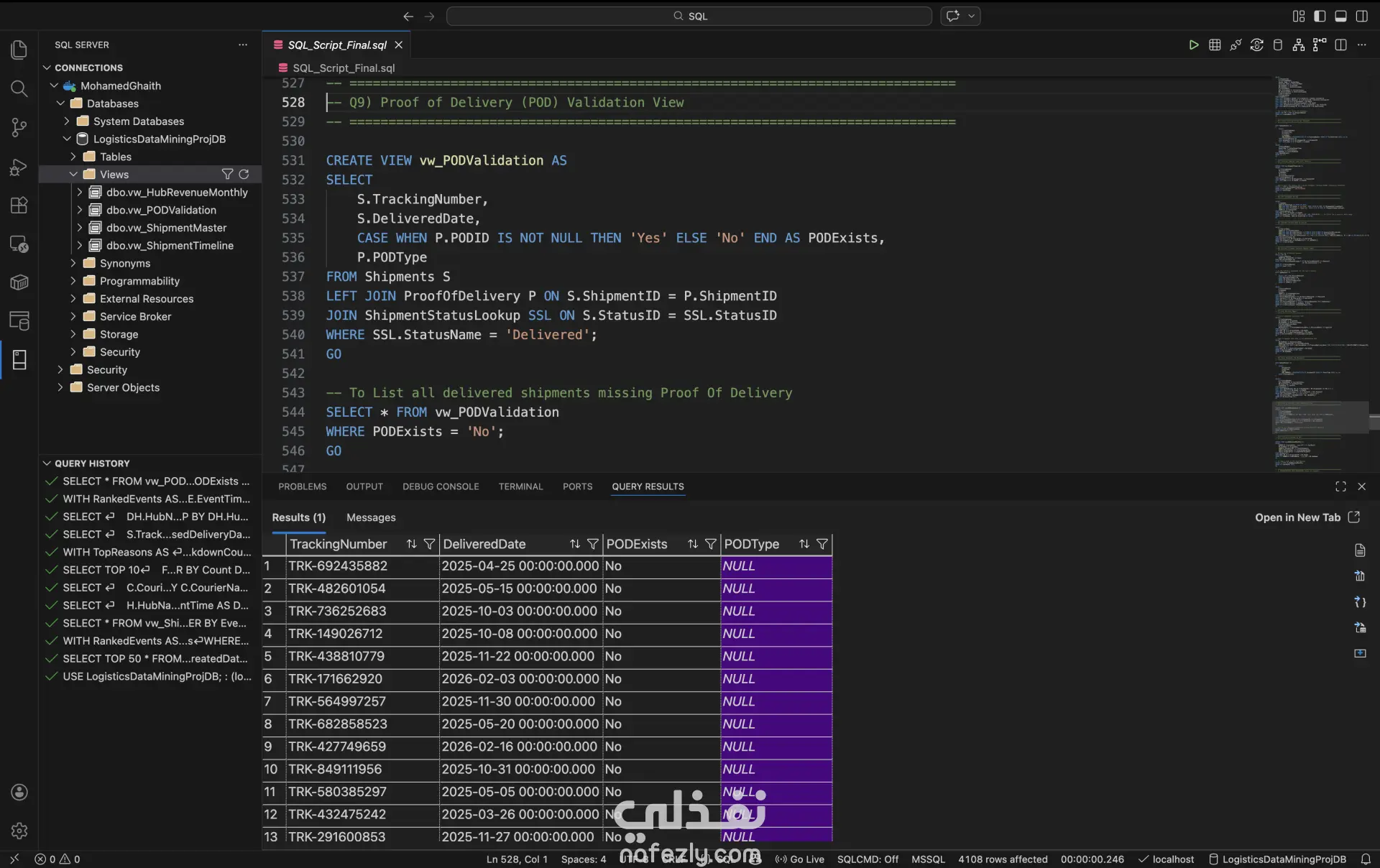Save results as Excel icon
The image size is (1380, 868).
(x=1360, y=576)
